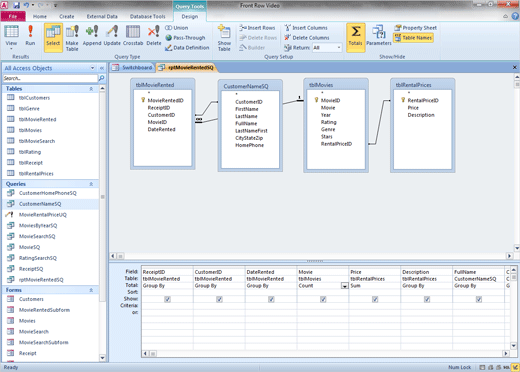Click the search magnifier in navigation pane
Screen dimensions: 520x372
101,78
